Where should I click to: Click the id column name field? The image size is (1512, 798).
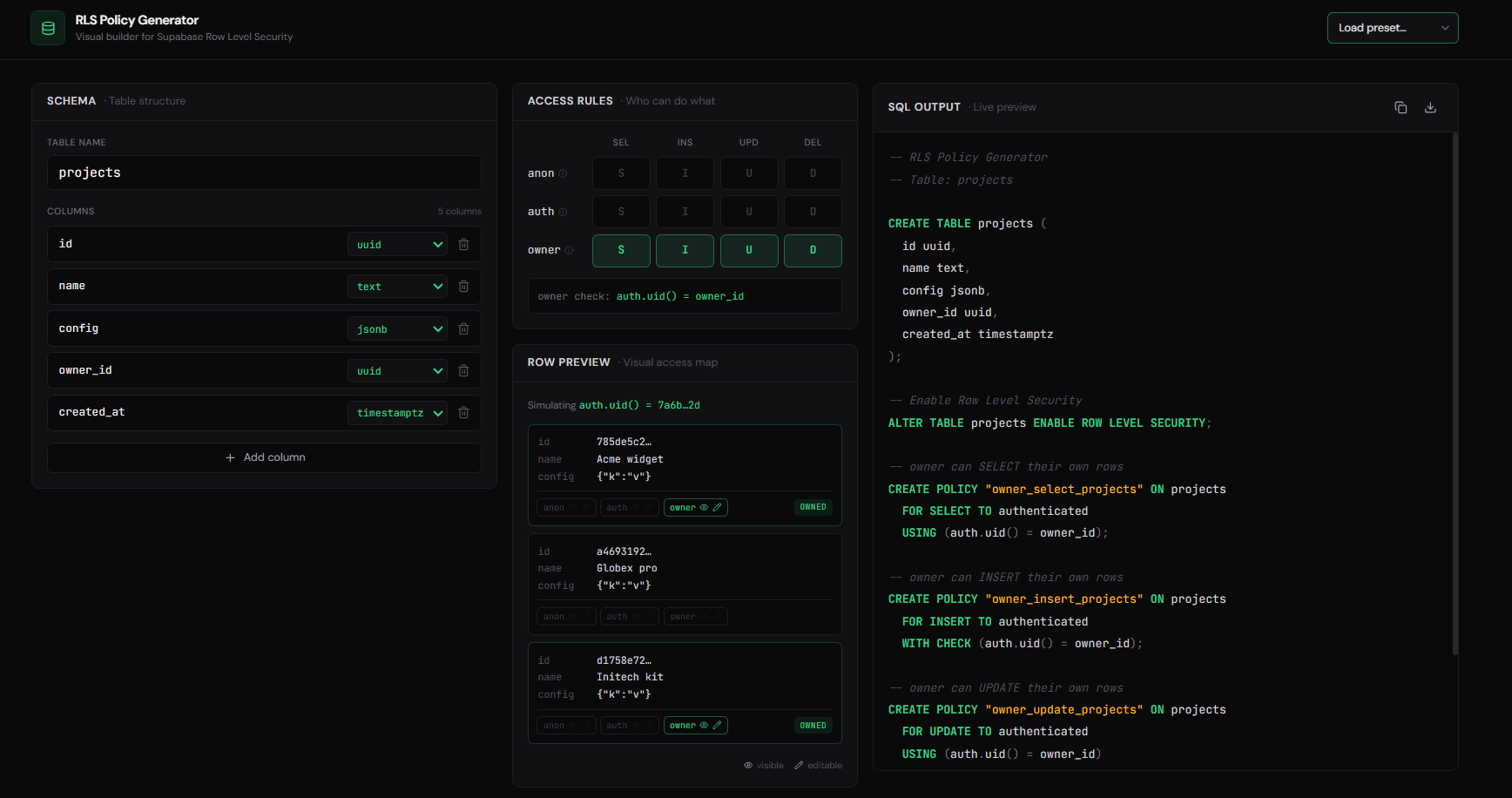pyautogui.click(x=199, y=244)
